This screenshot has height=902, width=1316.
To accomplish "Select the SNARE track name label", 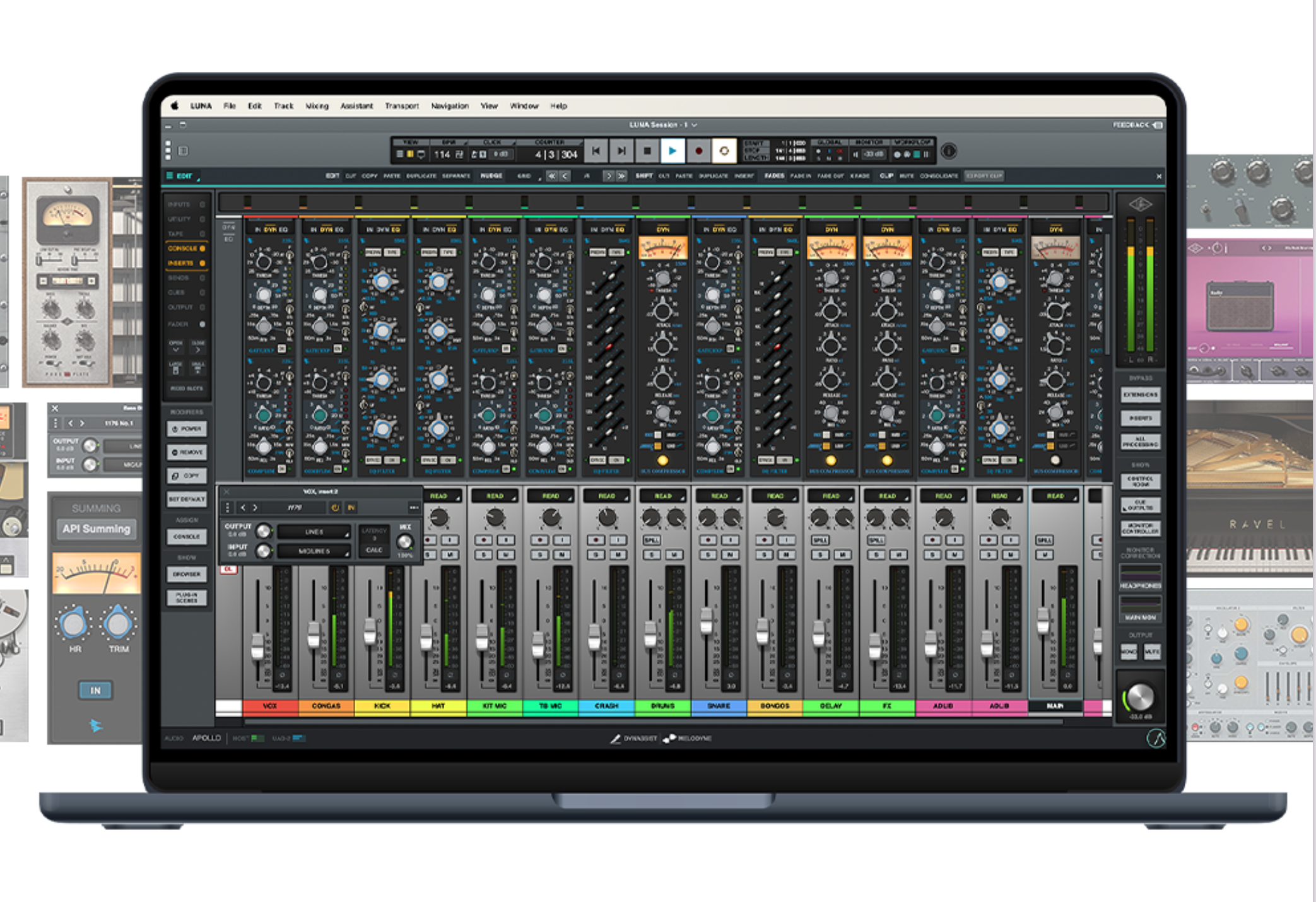I will click(x=719, y=706).
